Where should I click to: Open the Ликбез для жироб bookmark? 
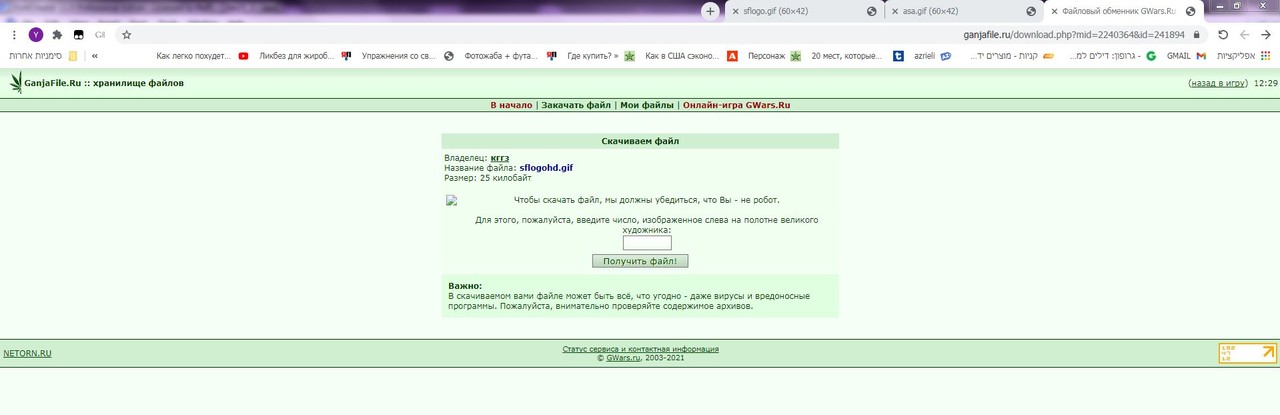(x=305, y=56)
